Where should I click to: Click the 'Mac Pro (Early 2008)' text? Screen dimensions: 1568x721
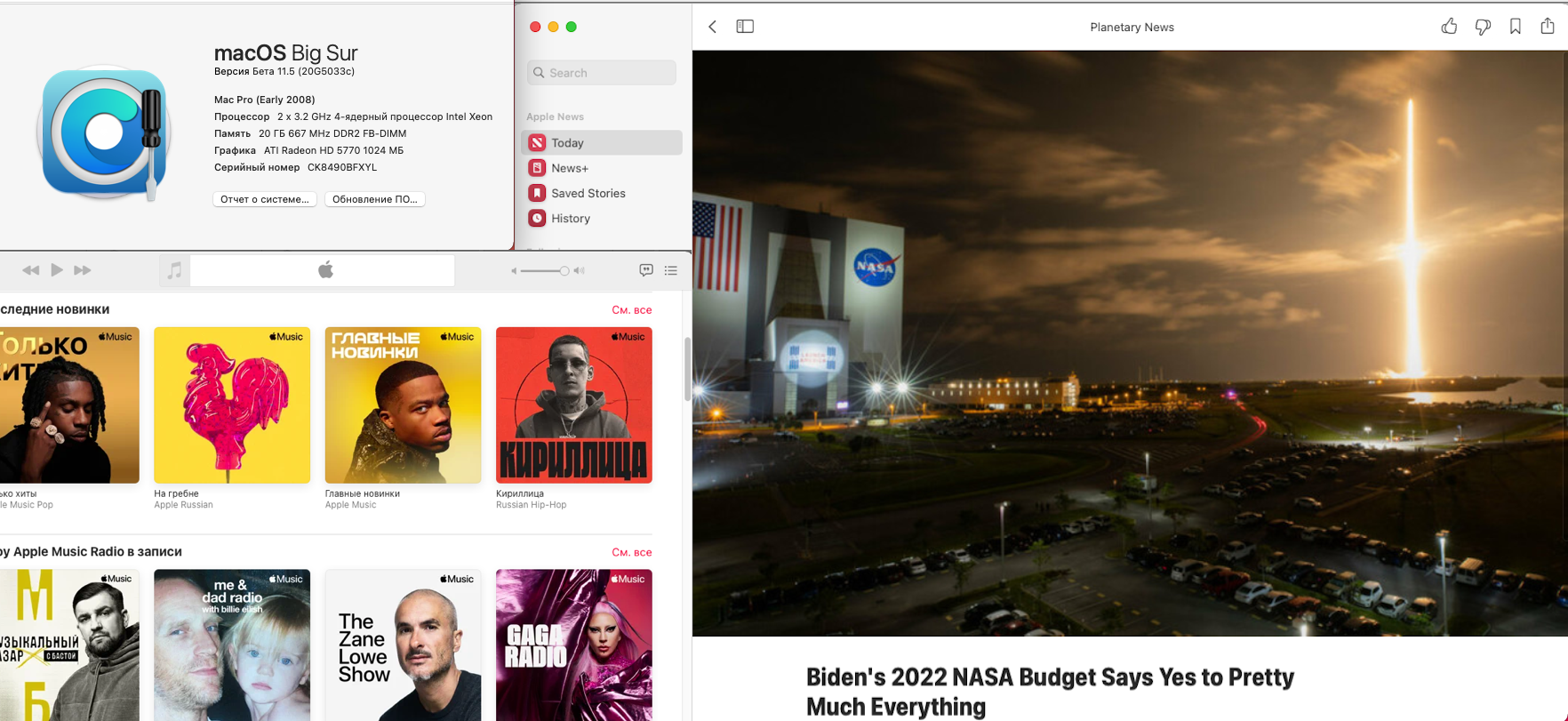click(x=265, y=100)
